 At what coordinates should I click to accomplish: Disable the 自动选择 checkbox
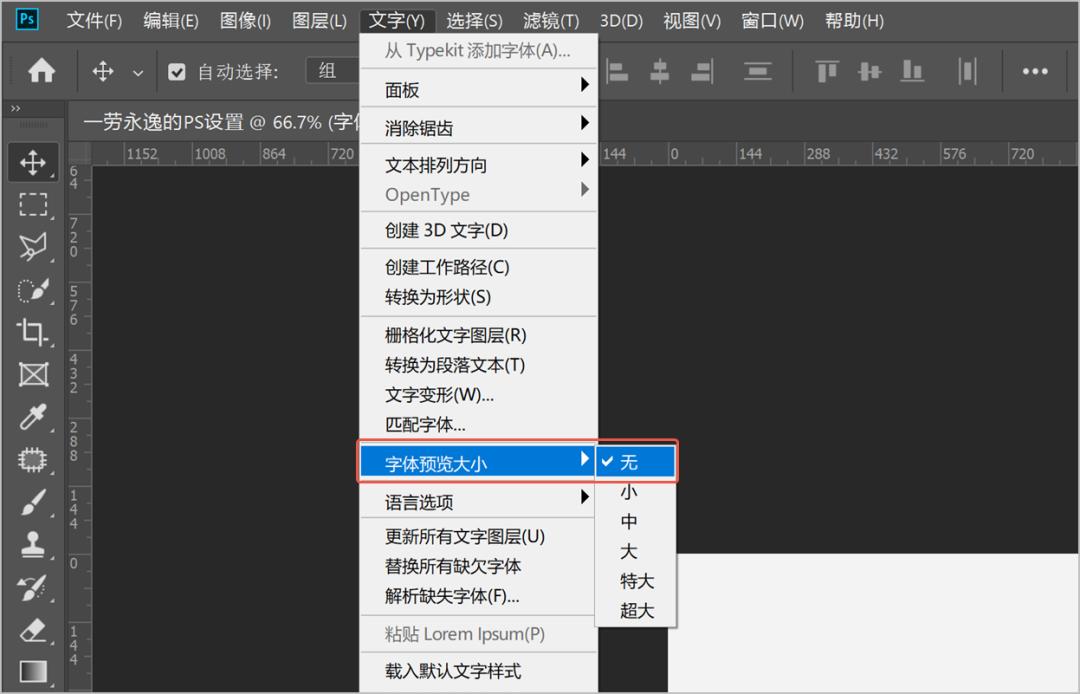176,70
